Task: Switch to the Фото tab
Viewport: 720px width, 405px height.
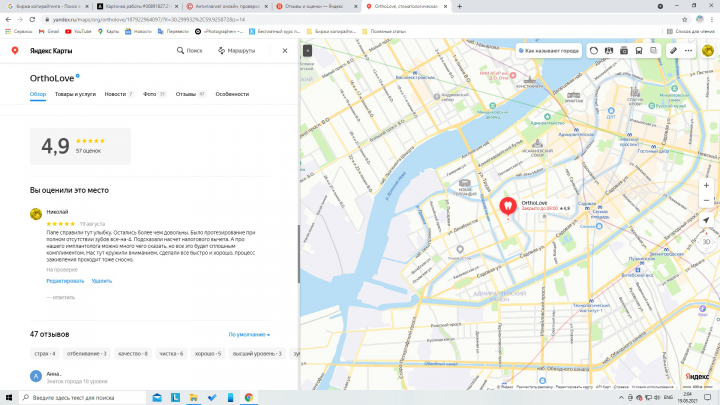Action: (154, 94)
